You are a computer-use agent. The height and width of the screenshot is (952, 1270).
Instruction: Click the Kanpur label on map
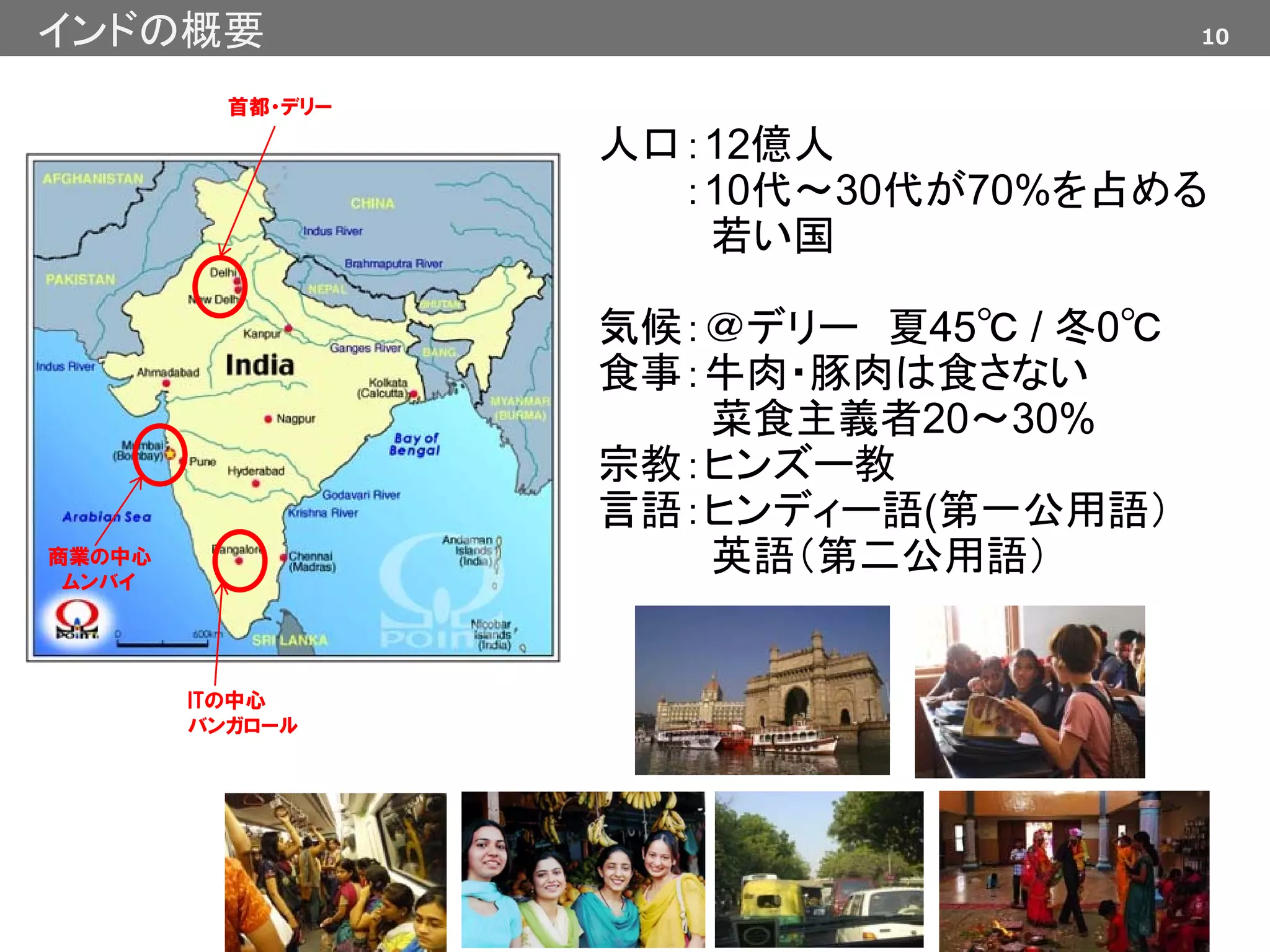click(262, 334)
